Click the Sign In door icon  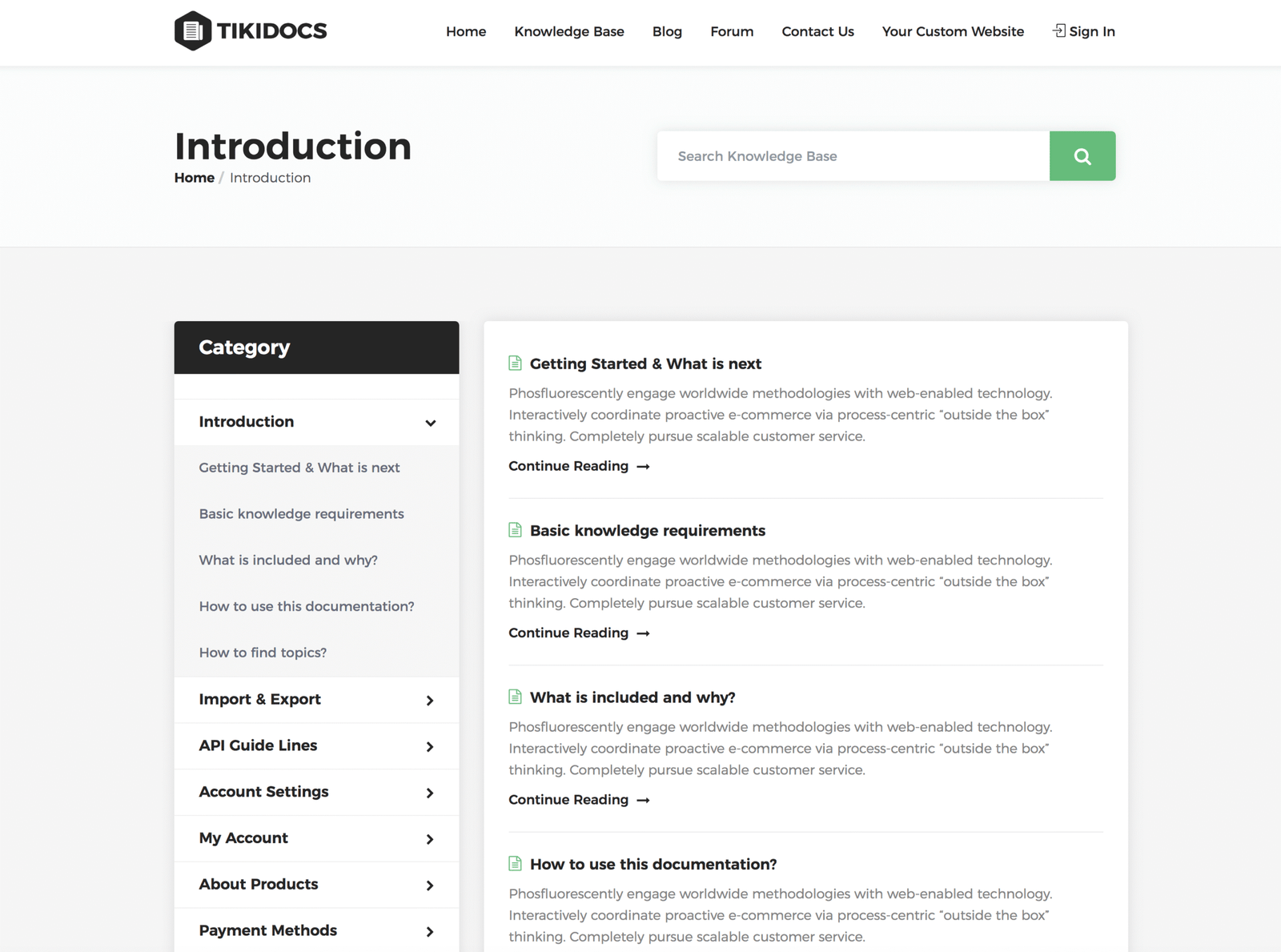pyautogui.click(x=1058, y=30)
